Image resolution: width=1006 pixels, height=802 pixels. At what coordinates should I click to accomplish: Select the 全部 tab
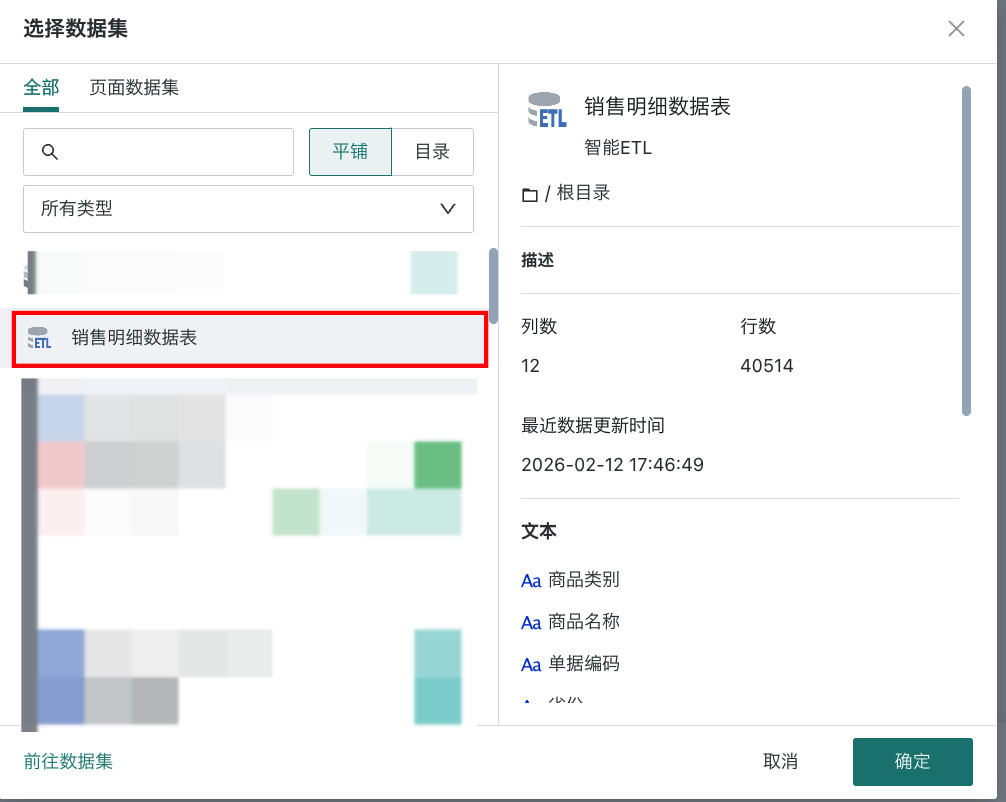click(41, 87)
